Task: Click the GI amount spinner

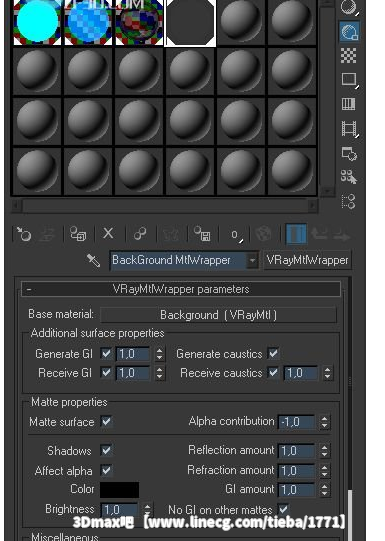Action: tap(324, 490)
